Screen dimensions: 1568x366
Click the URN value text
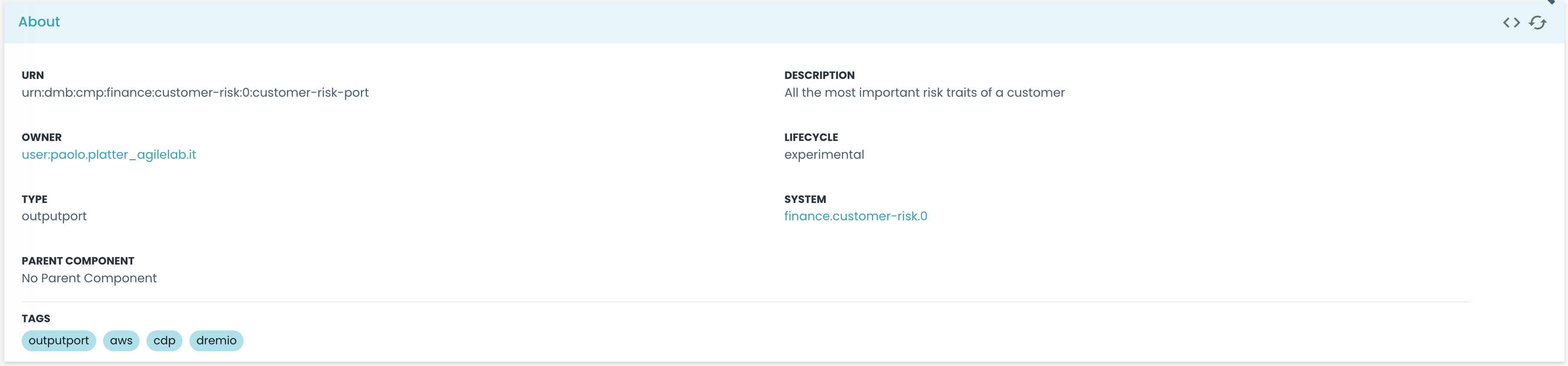click(195, 92)
